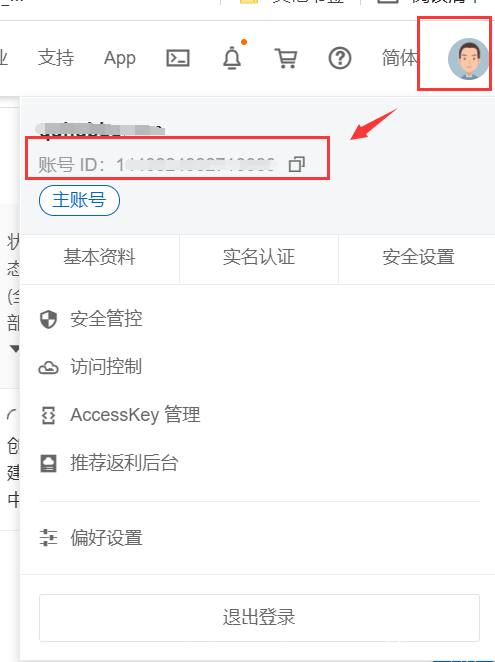Open the 基本资料 tab
The image size is (495, 662).
pos(100,258)
